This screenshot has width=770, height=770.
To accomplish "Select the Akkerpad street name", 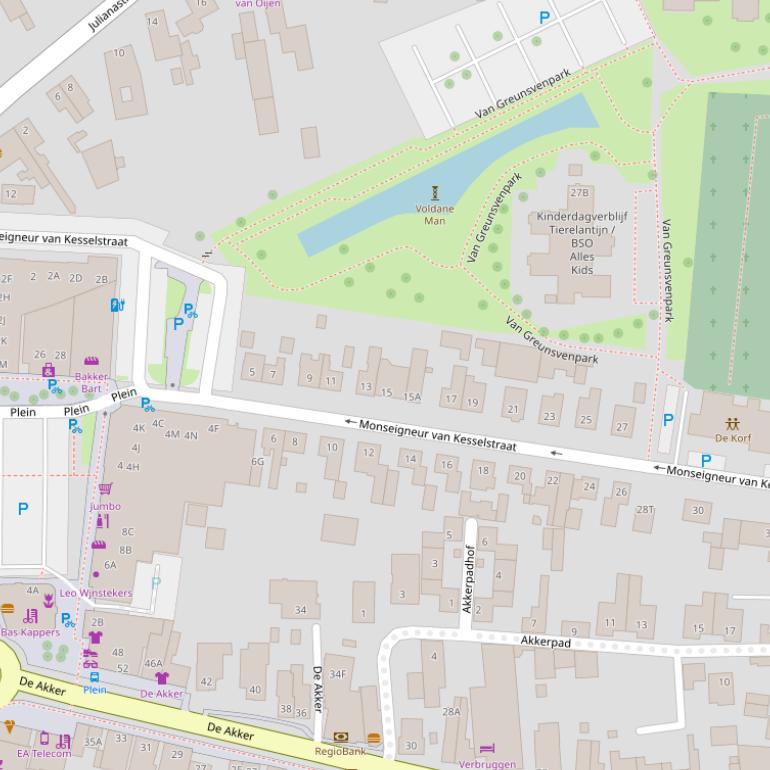I will [546, 643].
